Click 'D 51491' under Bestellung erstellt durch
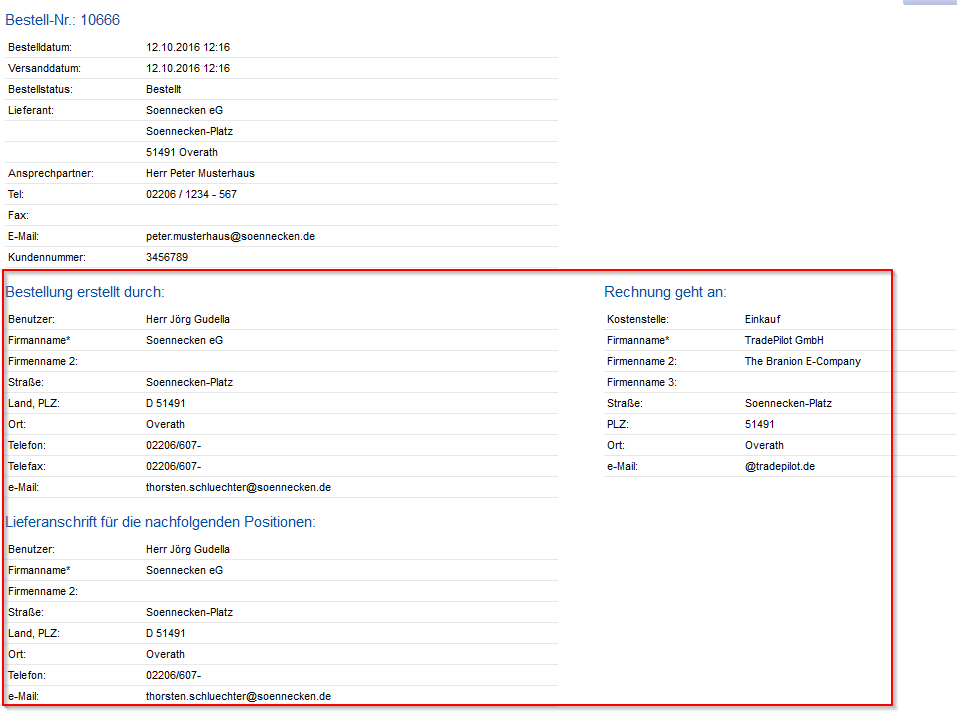The image size is (957, 716). click(x=165, y=403)
